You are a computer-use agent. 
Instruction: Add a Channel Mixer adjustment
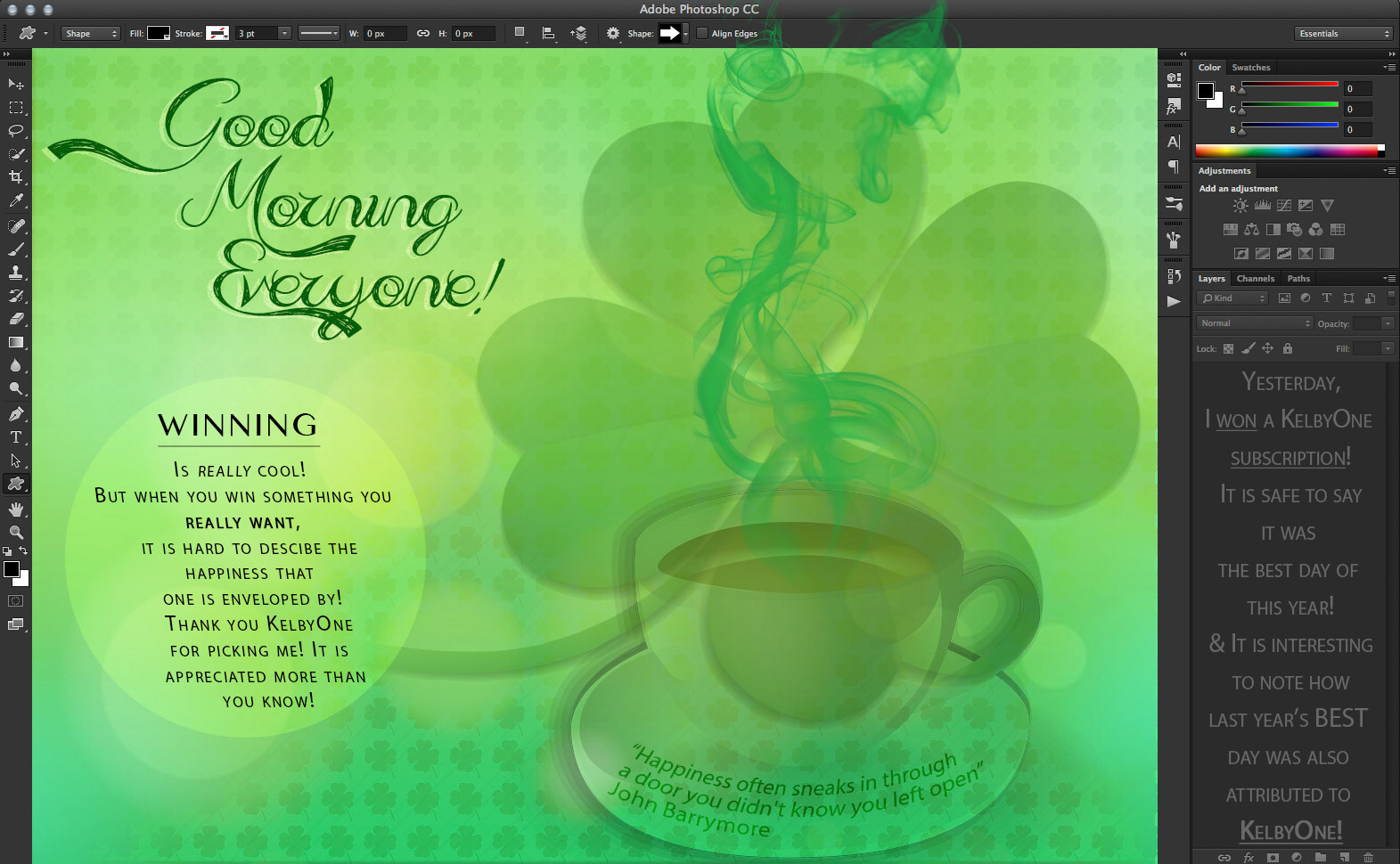[1316, 230]
